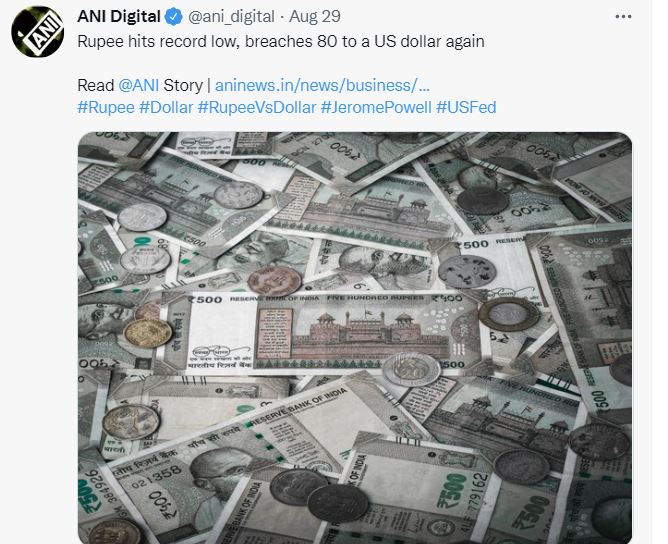
Task: Open the @ANI mention link
Action: [x=138, y=85]
